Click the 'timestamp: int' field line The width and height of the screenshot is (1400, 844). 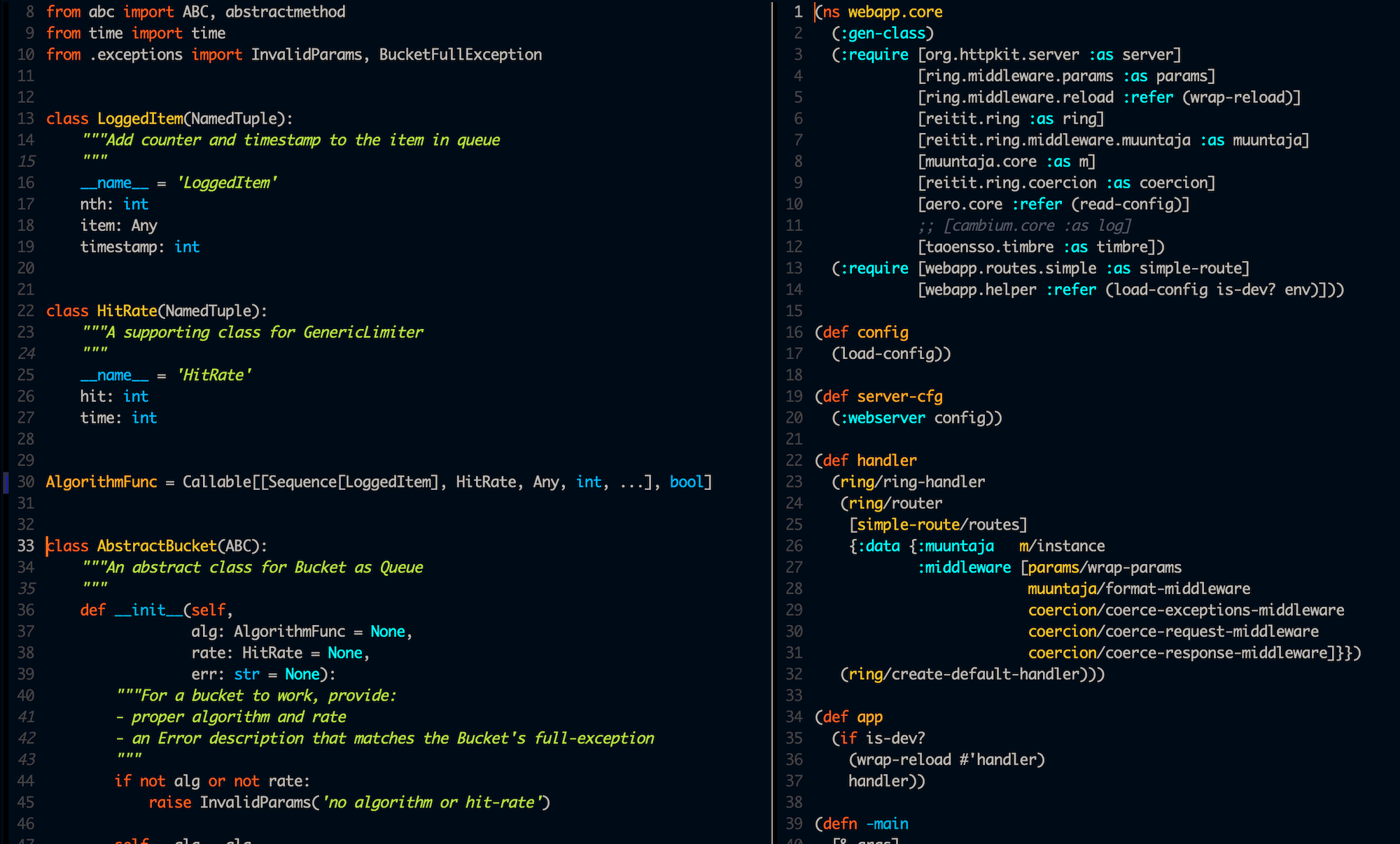(x=140, y=247)
